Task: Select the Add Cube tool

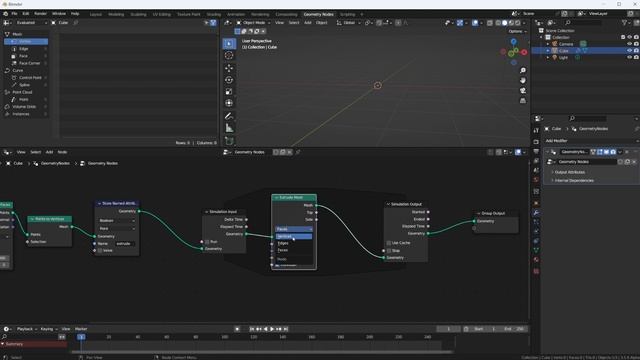Action: (229, 141)
